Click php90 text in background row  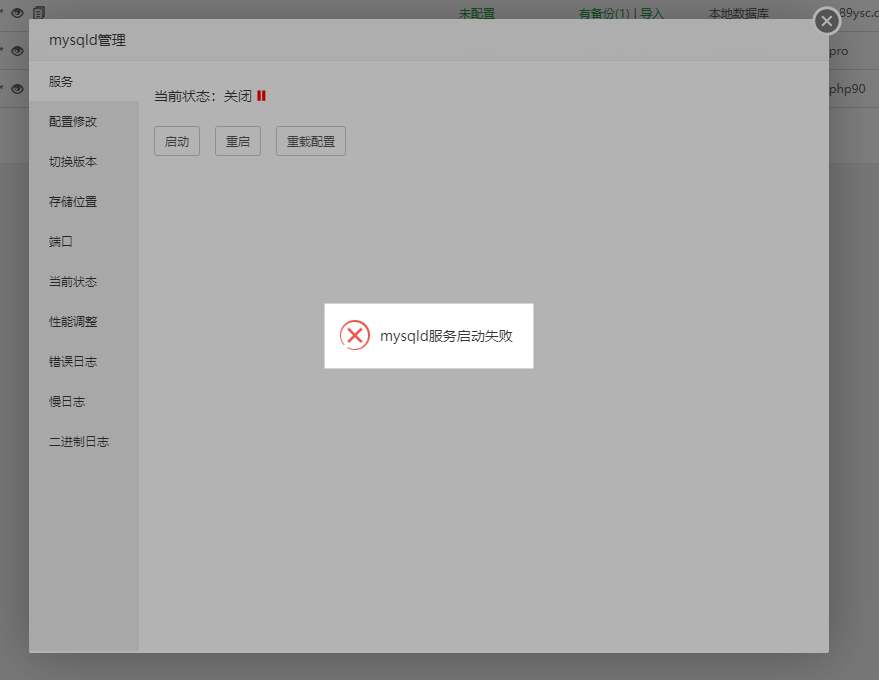(847, 89)
